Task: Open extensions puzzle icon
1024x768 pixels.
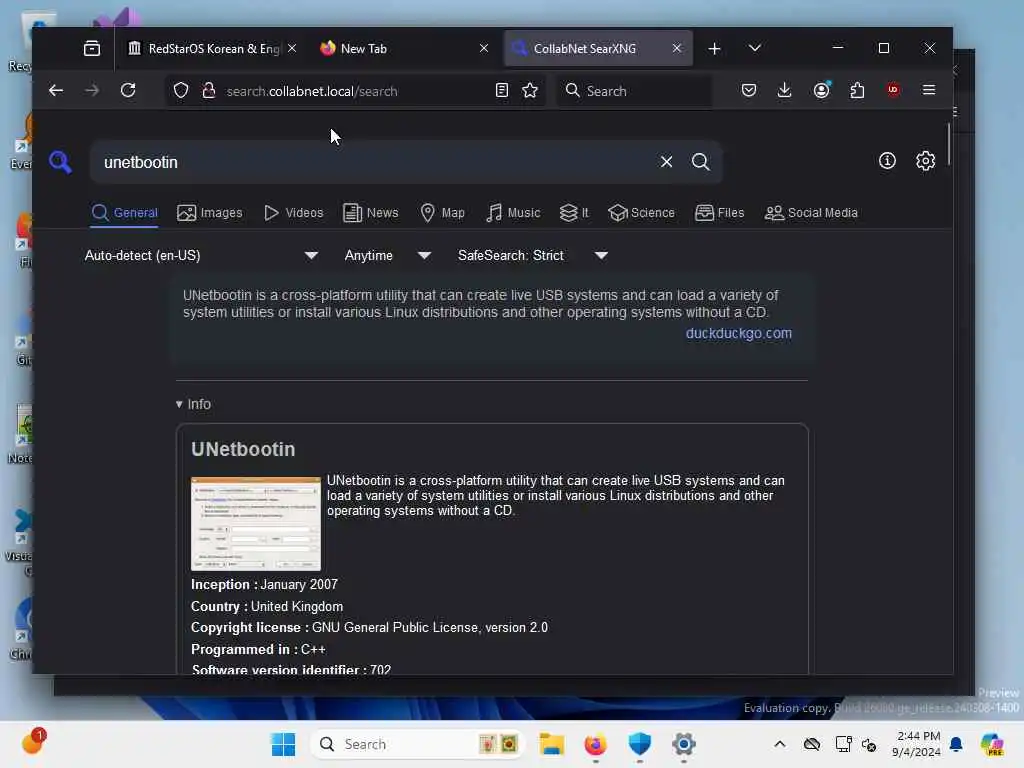Action: (x=857, y=90)
